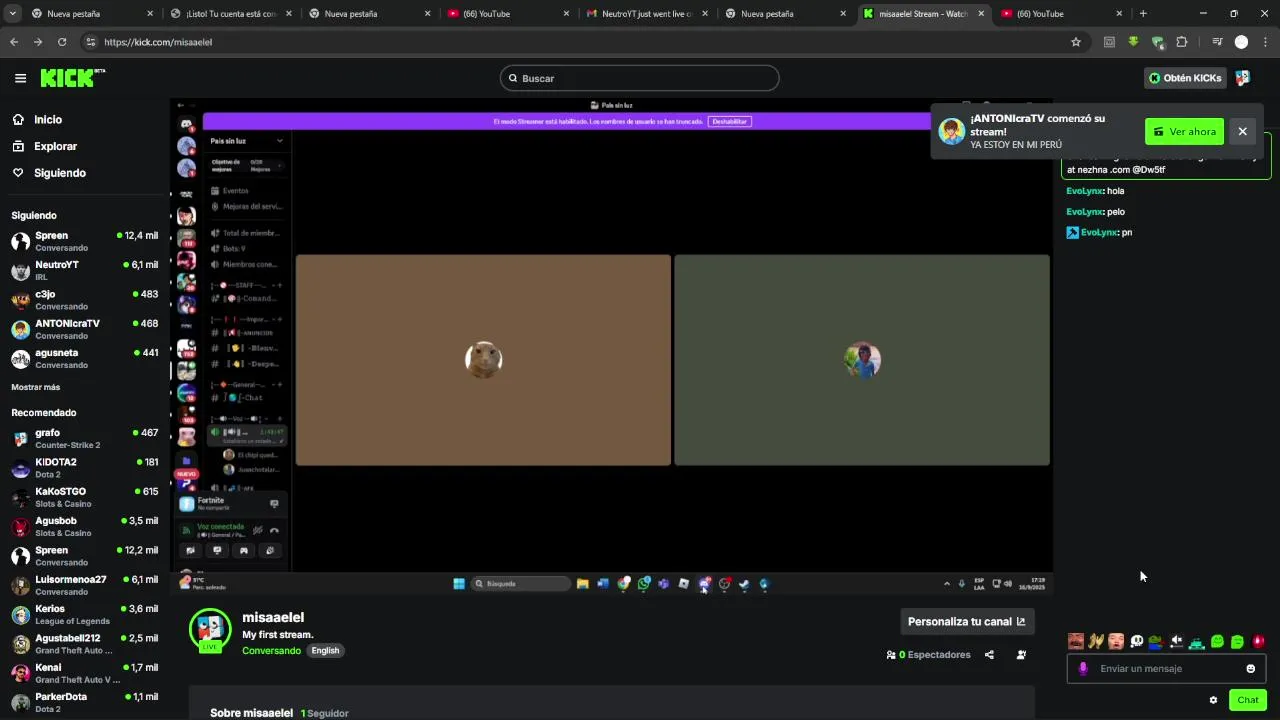
Task: Open Kenai recommended channel
Action: tap(85, 673)
